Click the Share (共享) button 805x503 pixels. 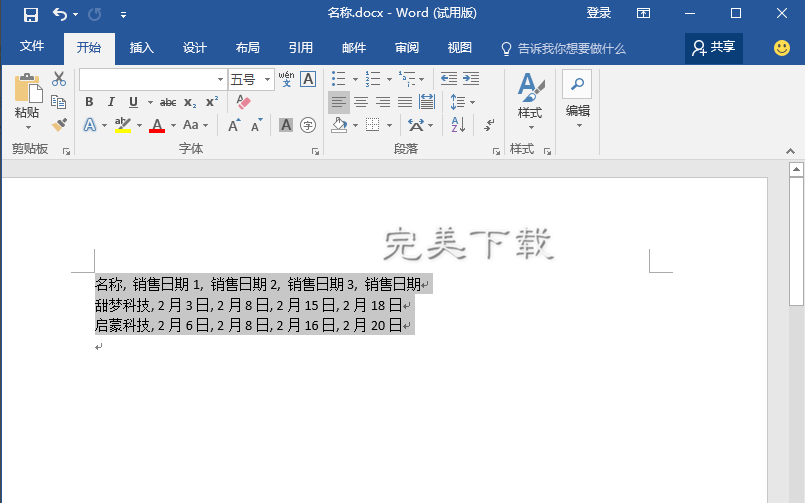tap(714, 48)
